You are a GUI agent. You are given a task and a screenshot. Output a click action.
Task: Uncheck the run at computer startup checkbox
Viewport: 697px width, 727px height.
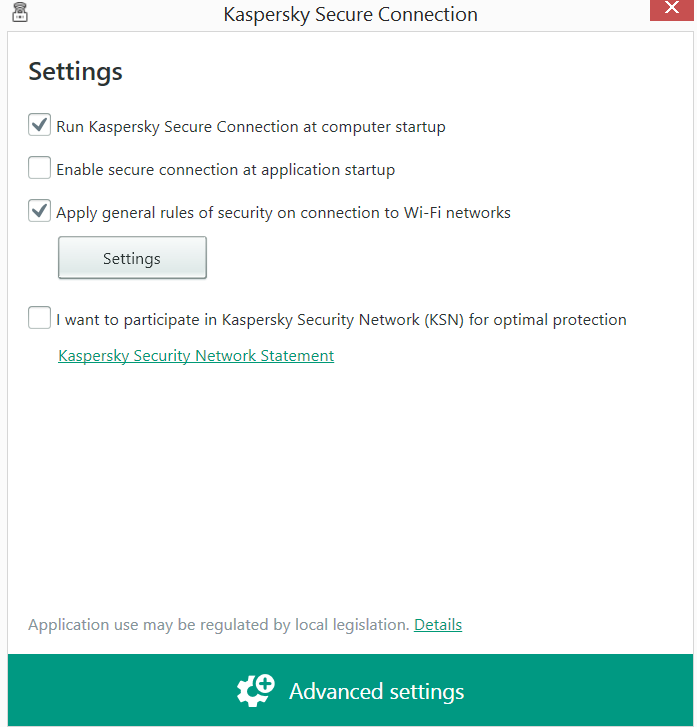point(40,126)
